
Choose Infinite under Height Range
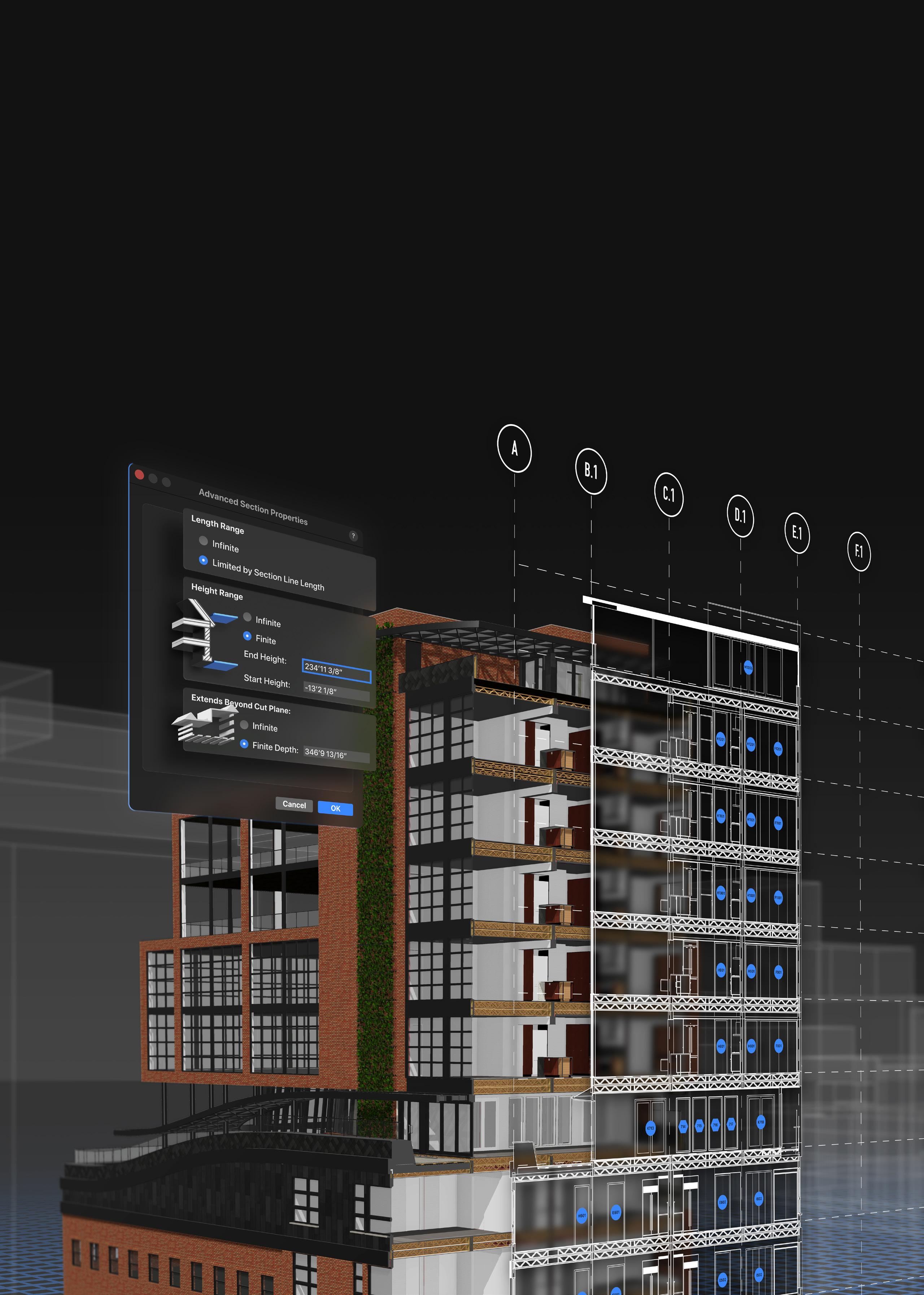248,617
